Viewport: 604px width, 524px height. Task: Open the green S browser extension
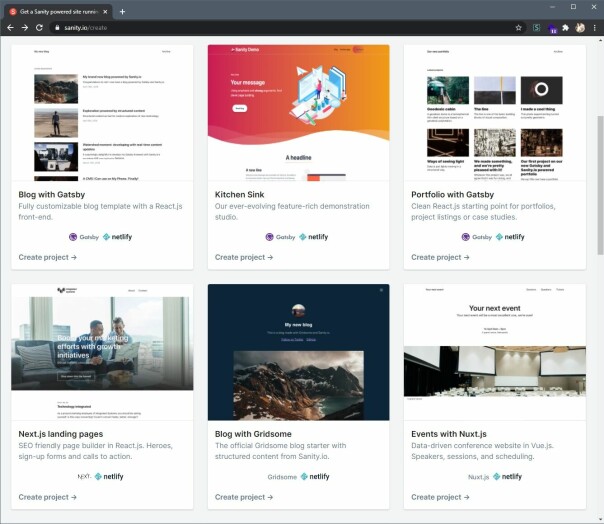tap(536, 28)
